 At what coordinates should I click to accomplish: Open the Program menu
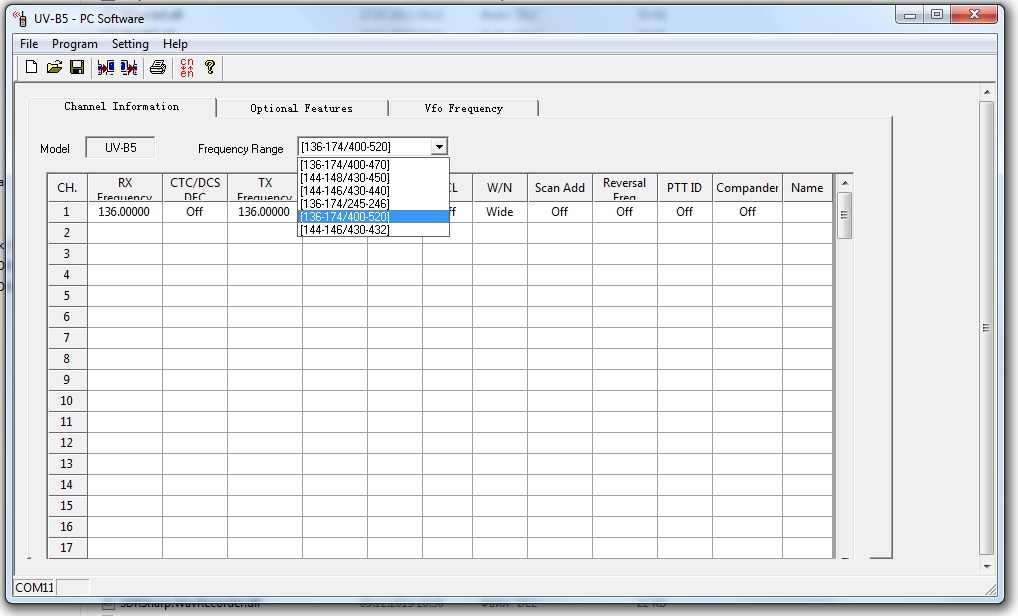click(75, 43)
